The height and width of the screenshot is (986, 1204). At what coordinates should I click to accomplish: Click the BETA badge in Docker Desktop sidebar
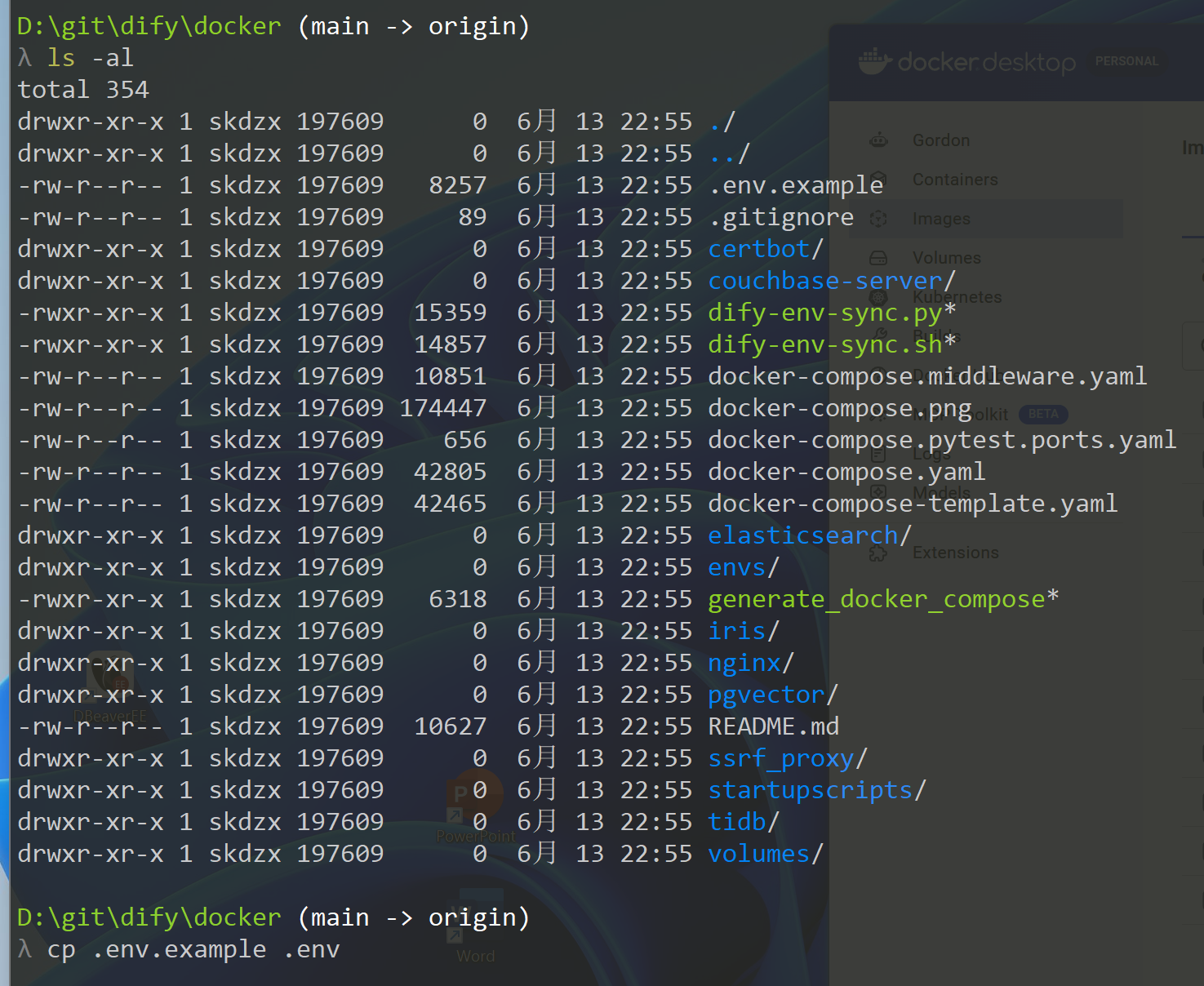point(1043,414)
